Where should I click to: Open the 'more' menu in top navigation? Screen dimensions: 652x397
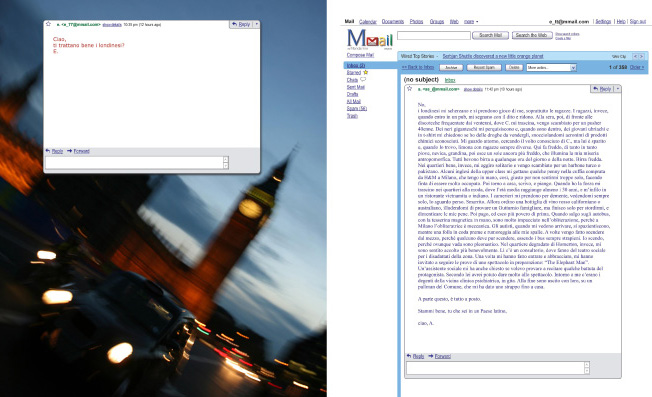pyautogui.click(x=471, y=22)
